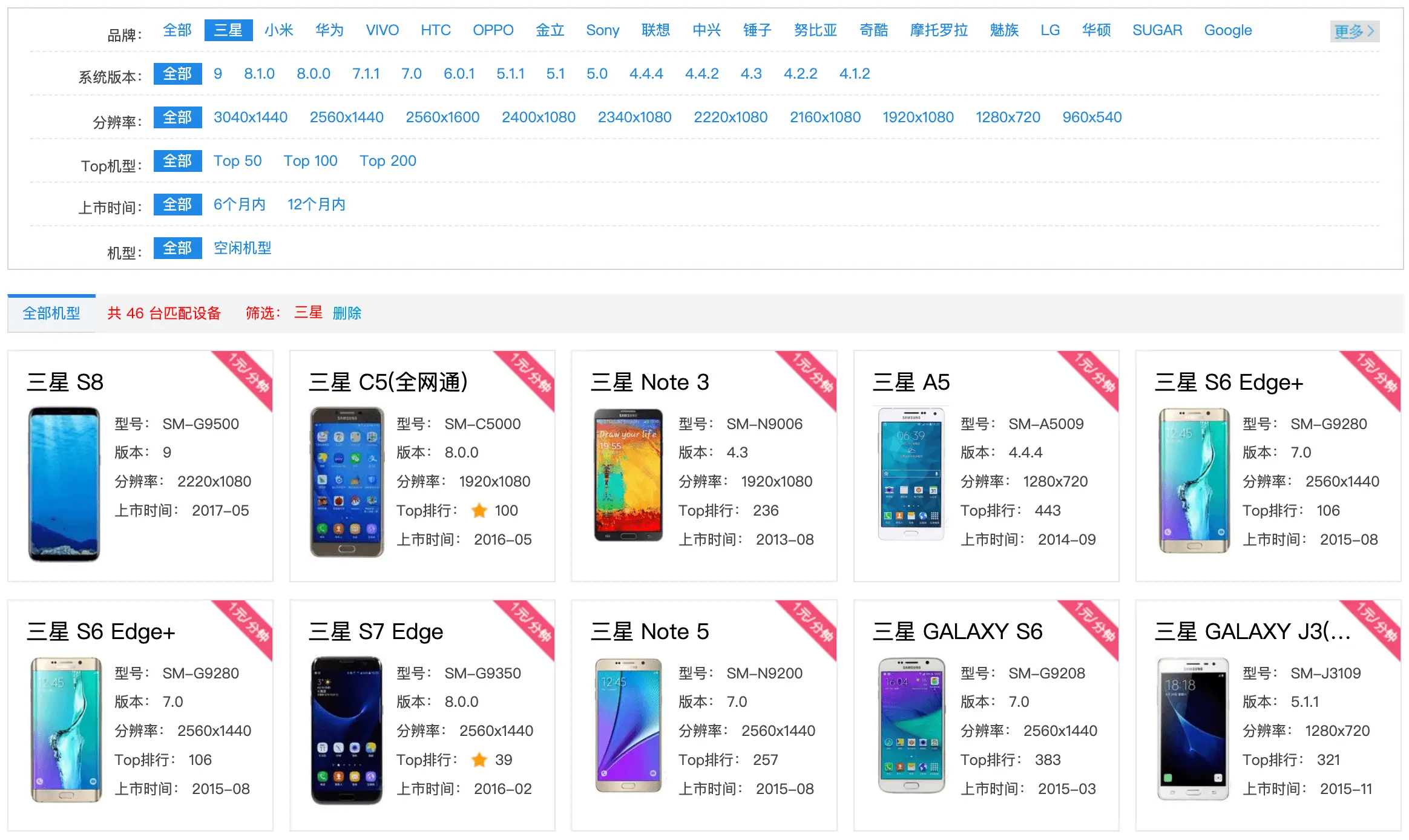The image size is (1409, 840).
Task: Select the 华为 brand filter
Action: pyautogui.click(x=329, y=30)
